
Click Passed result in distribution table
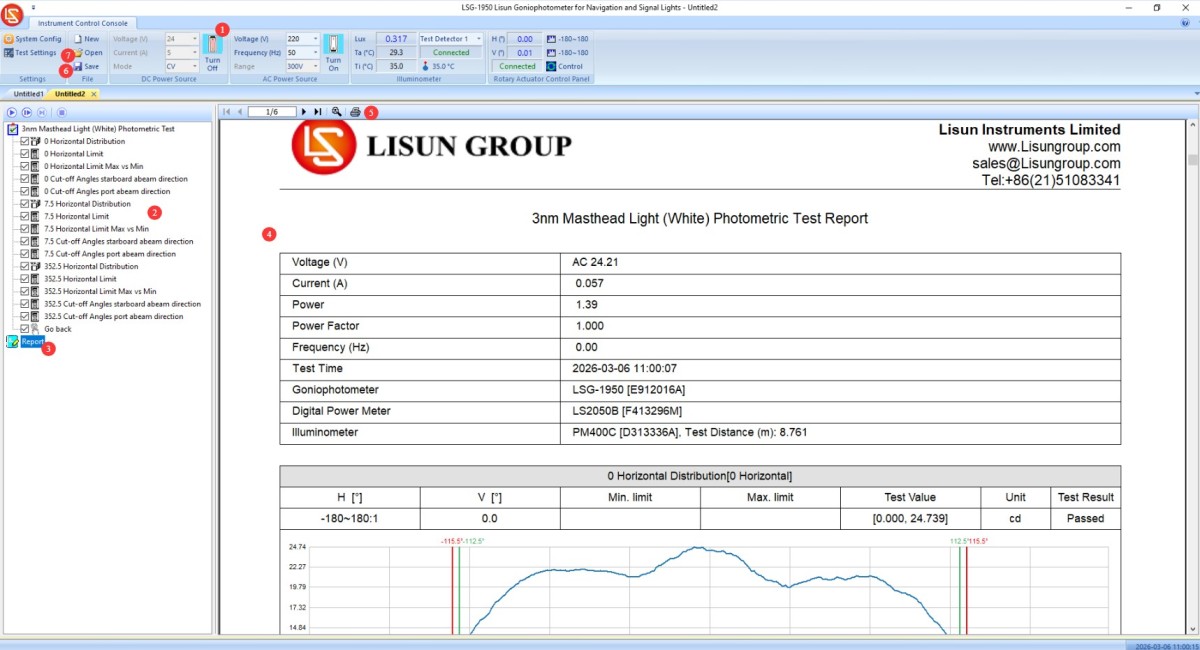point(1085,518)
